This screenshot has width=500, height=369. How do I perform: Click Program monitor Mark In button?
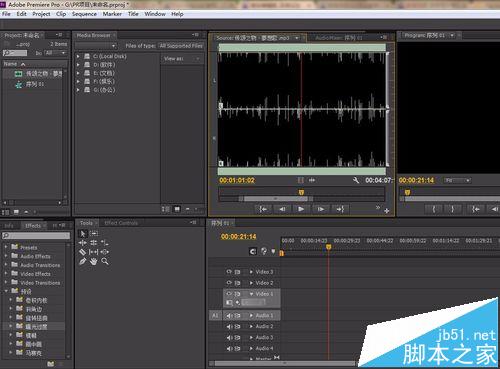(434, 209)
